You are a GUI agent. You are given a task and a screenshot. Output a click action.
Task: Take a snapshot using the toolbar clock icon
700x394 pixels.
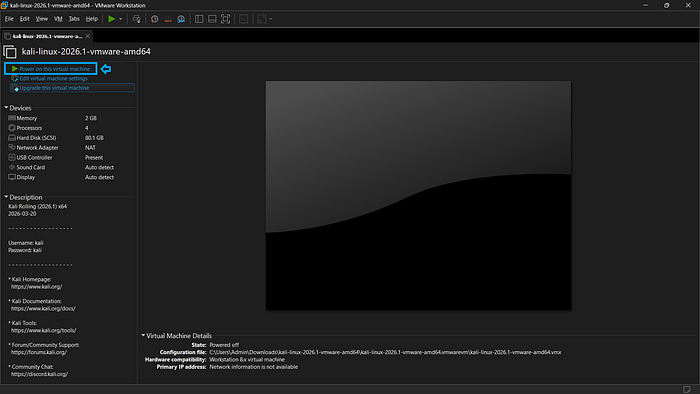pyautogui.click(x=154, y=19)
